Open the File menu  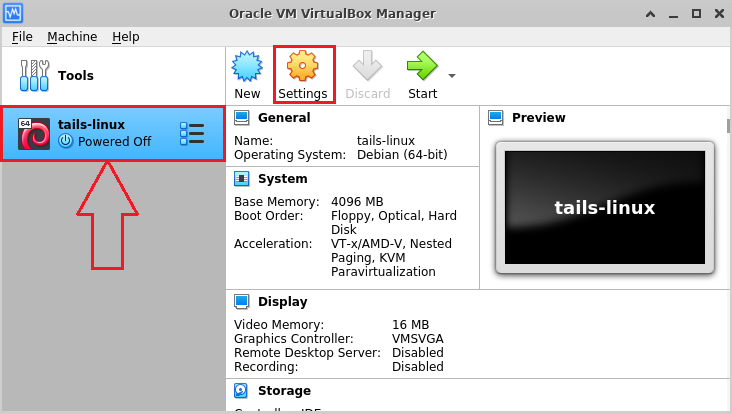click(22, 36)
